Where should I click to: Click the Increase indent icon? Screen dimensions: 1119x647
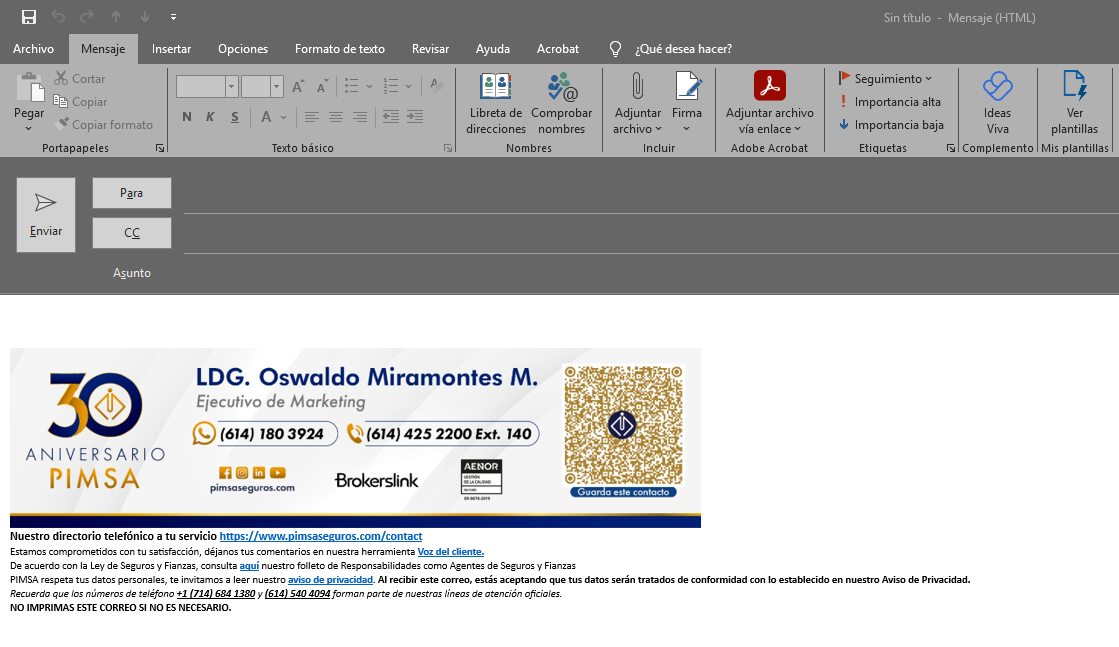[415, 117]
